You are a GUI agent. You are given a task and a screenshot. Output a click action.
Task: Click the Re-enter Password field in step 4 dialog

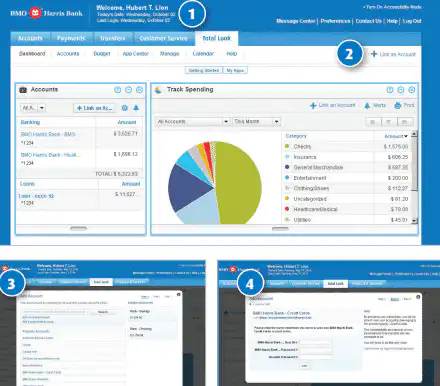point(316,357)
